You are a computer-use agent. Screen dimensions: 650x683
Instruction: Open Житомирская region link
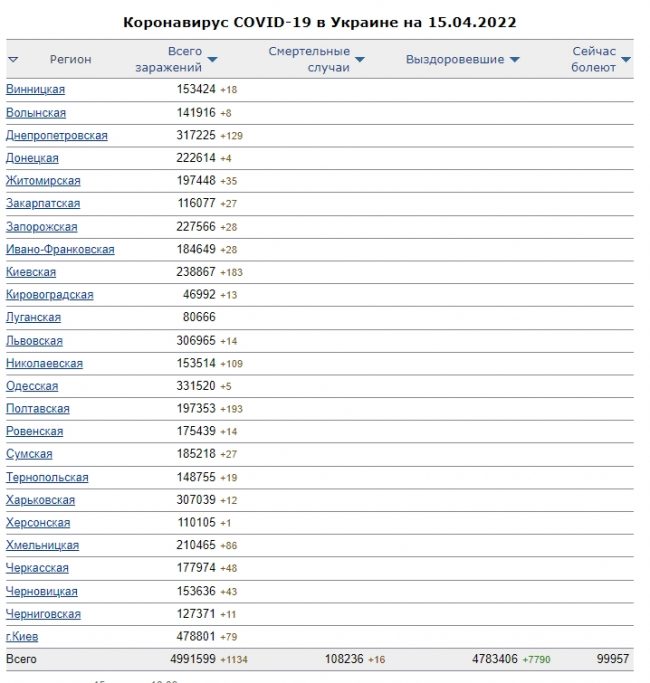tap(43, 181)
